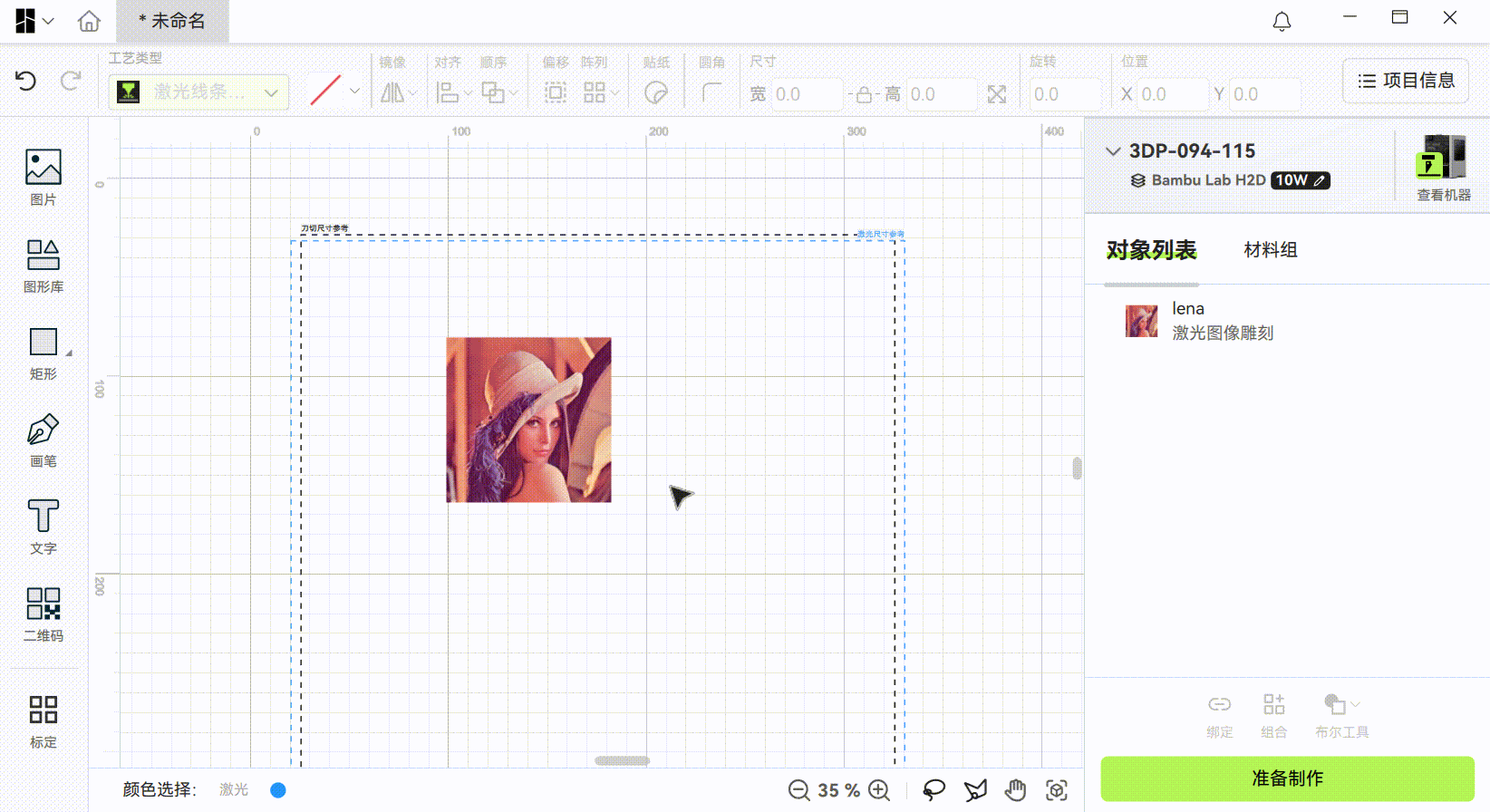
Task: Open the notifications bell
Action: click(x=1282, y=21)
